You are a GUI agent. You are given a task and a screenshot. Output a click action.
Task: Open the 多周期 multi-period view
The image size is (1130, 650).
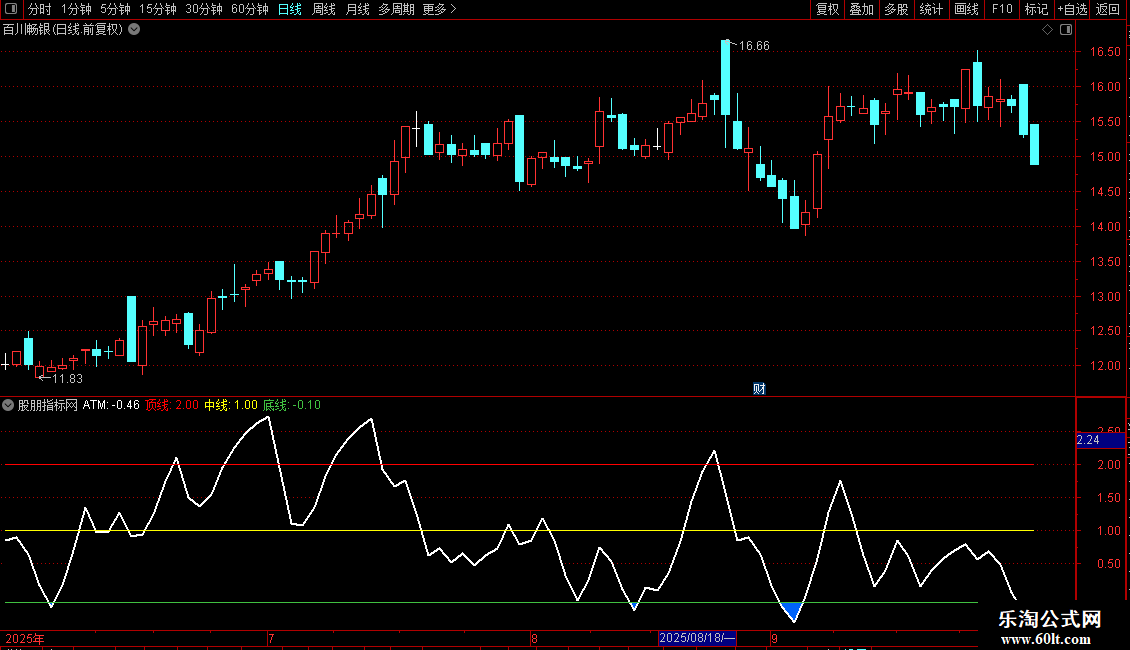pos(396,9)
